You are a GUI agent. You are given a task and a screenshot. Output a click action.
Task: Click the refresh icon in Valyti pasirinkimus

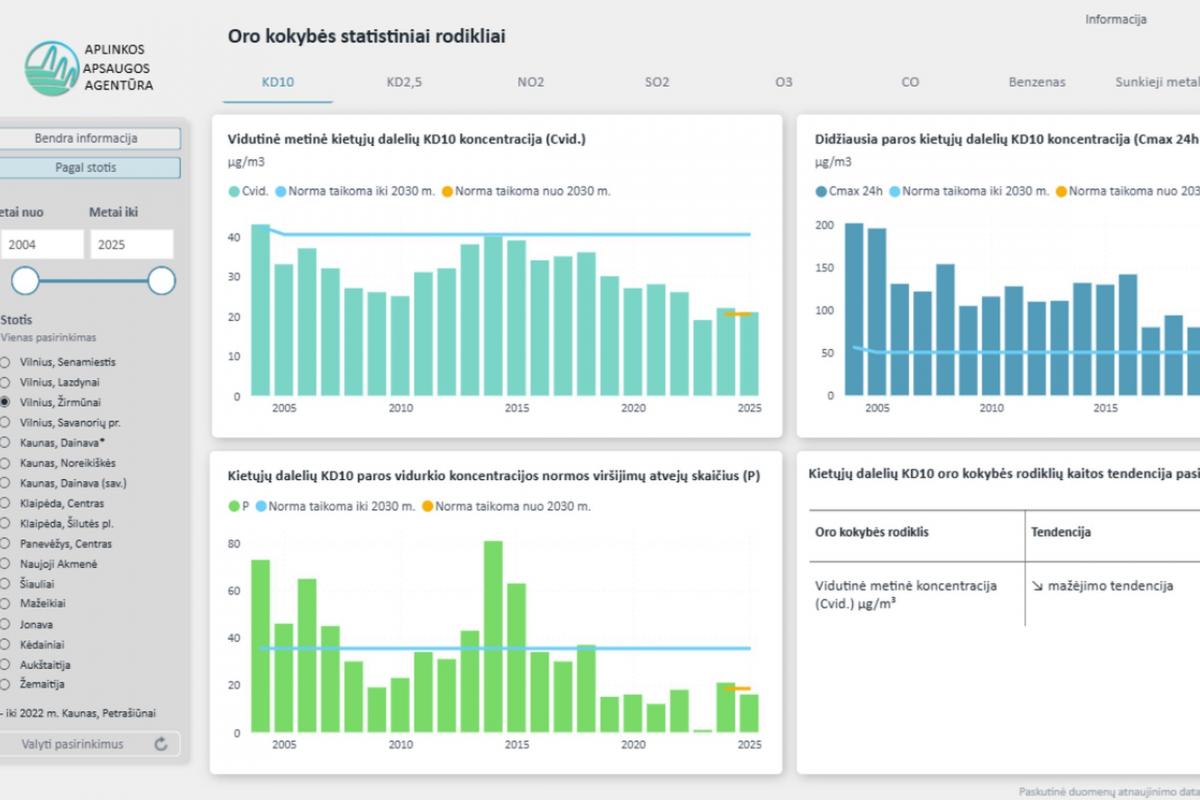161,744
